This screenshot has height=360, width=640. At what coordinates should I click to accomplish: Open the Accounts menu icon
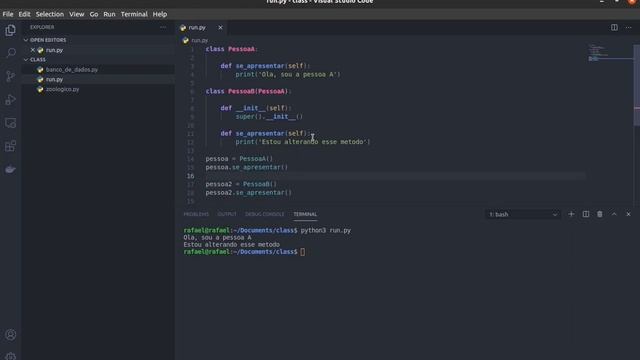pyautogui.click(x=11, y=335)
